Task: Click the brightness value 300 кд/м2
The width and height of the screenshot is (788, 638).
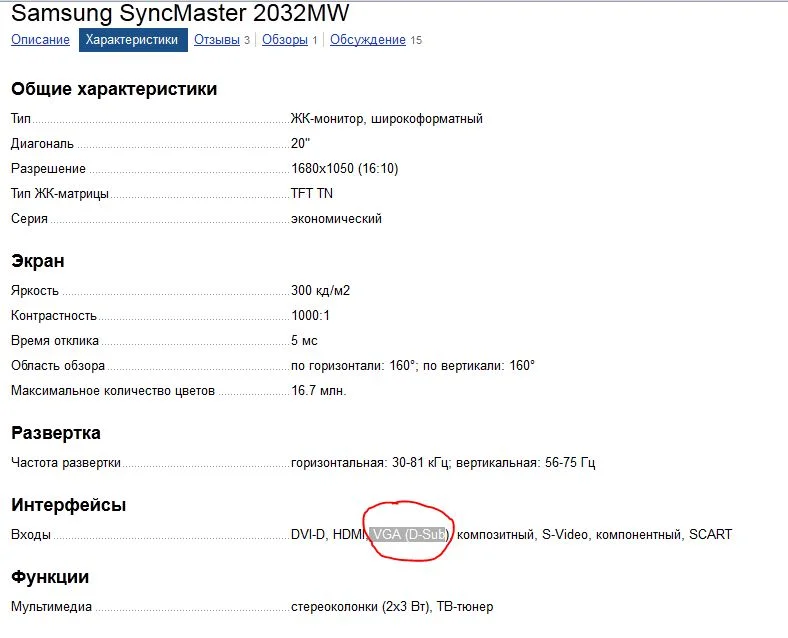Action: [320, 290]
